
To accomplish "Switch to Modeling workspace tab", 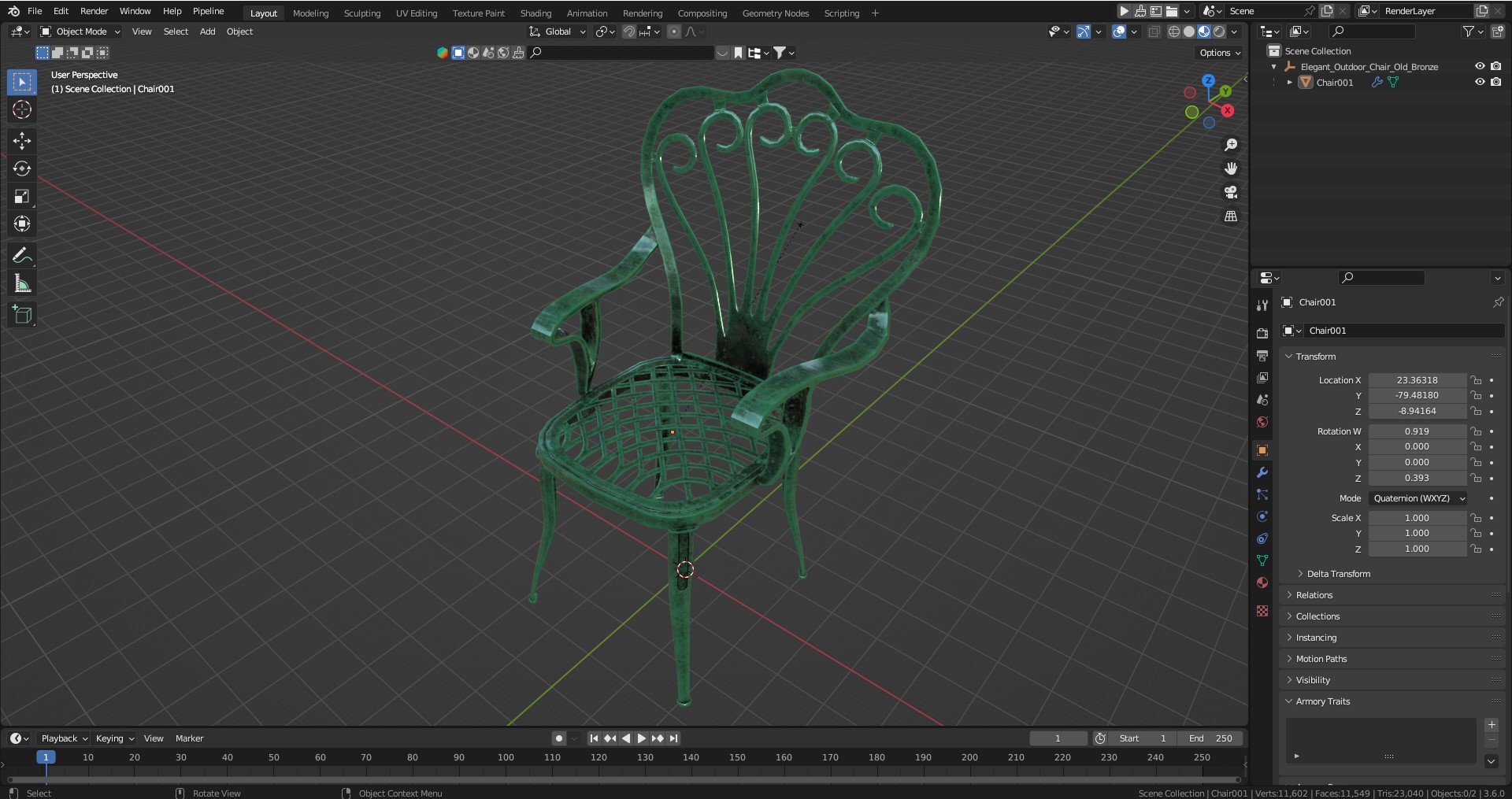I will tap(310, 13).
